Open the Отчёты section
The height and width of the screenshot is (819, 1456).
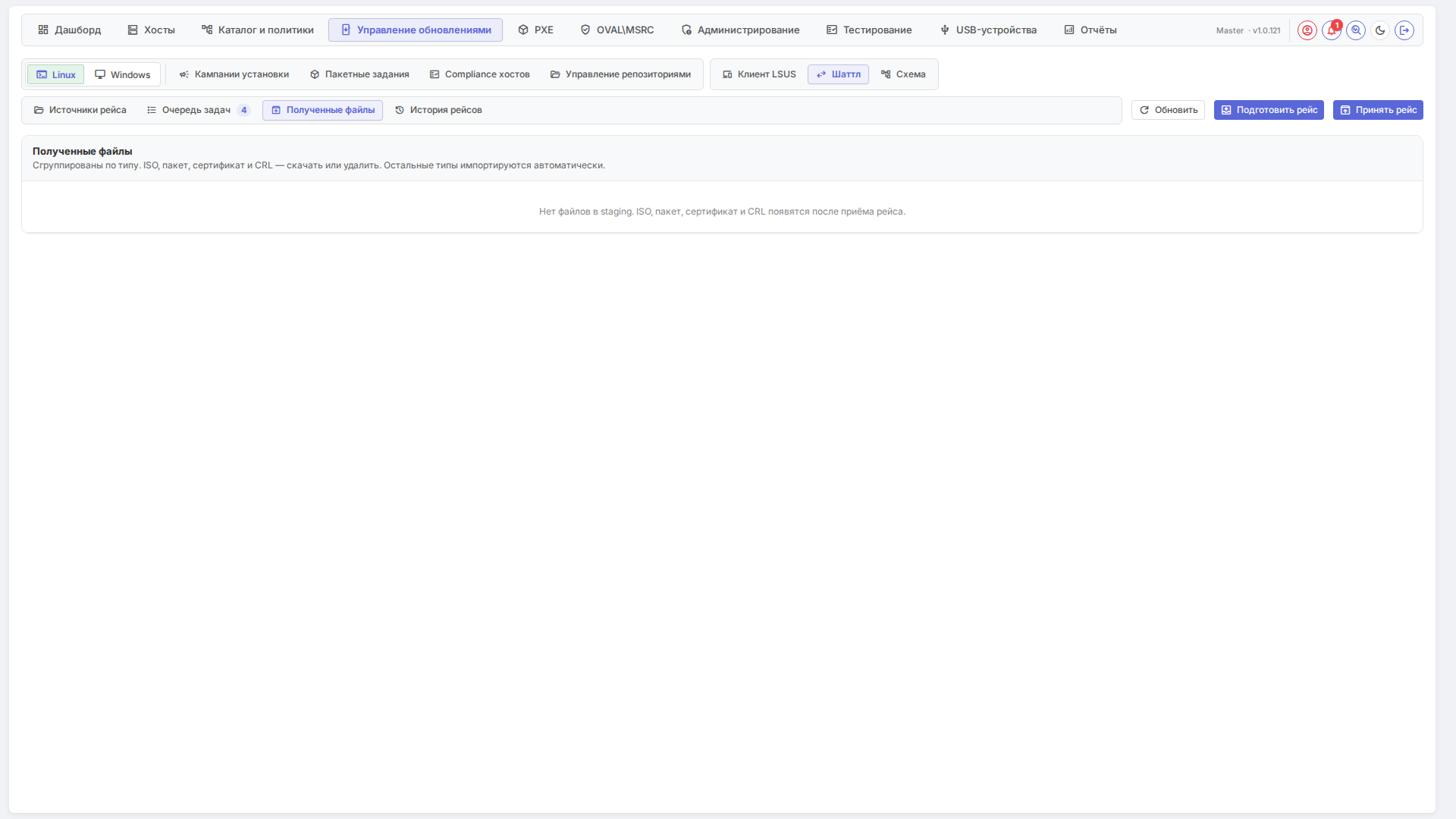[1090, 30]
